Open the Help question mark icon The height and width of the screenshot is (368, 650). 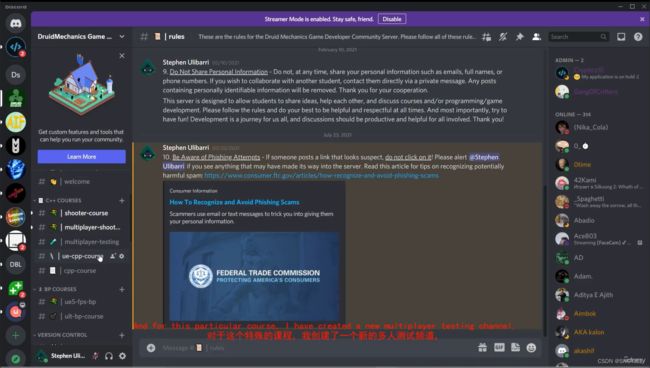(638, 37)
